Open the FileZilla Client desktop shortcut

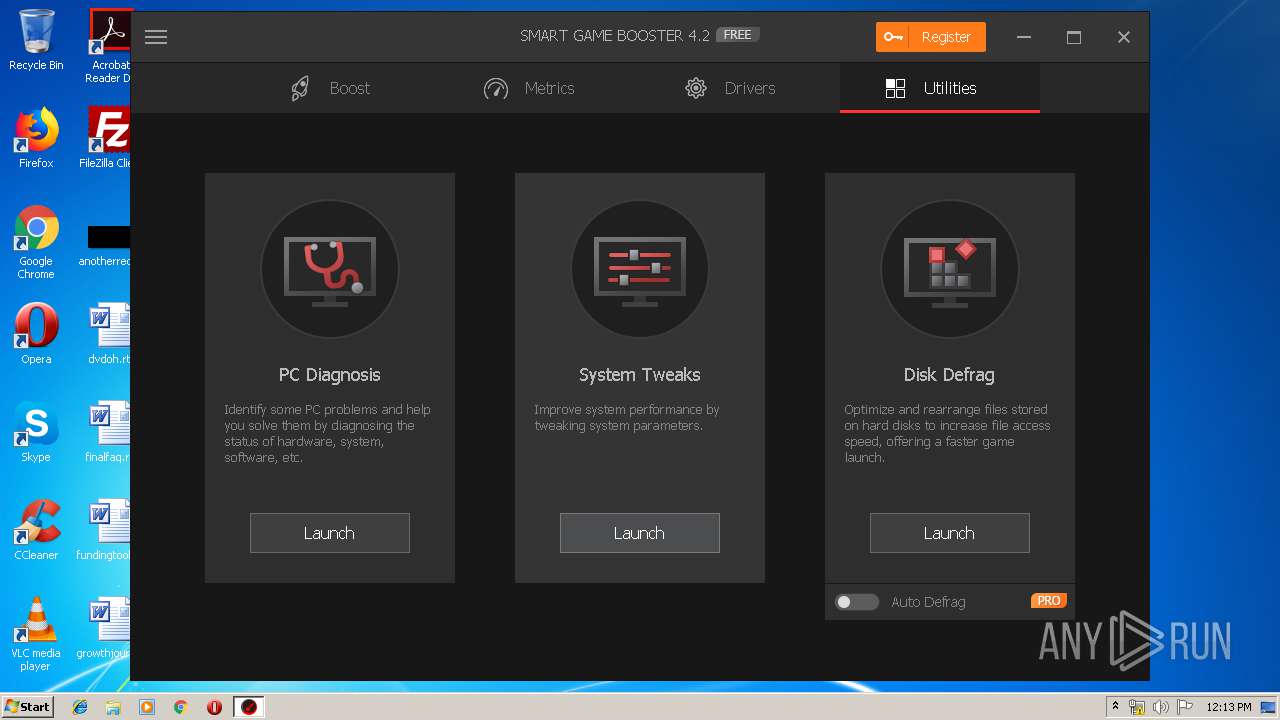106,138
